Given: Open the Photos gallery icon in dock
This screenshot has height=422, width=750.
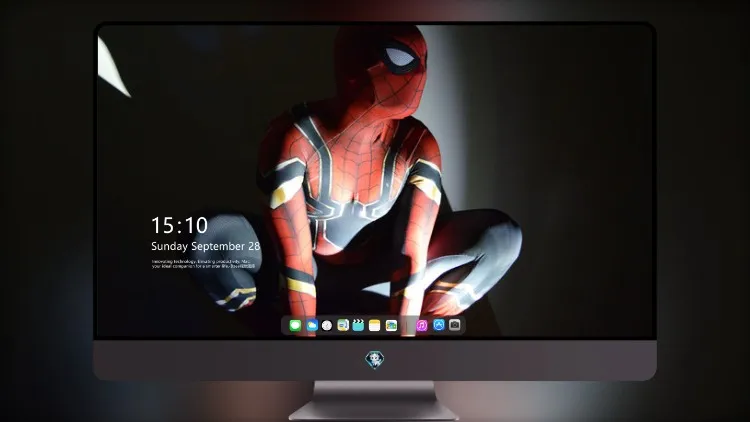Looking at the screenshot, I should pyautogui.click(x=391, y=325).
